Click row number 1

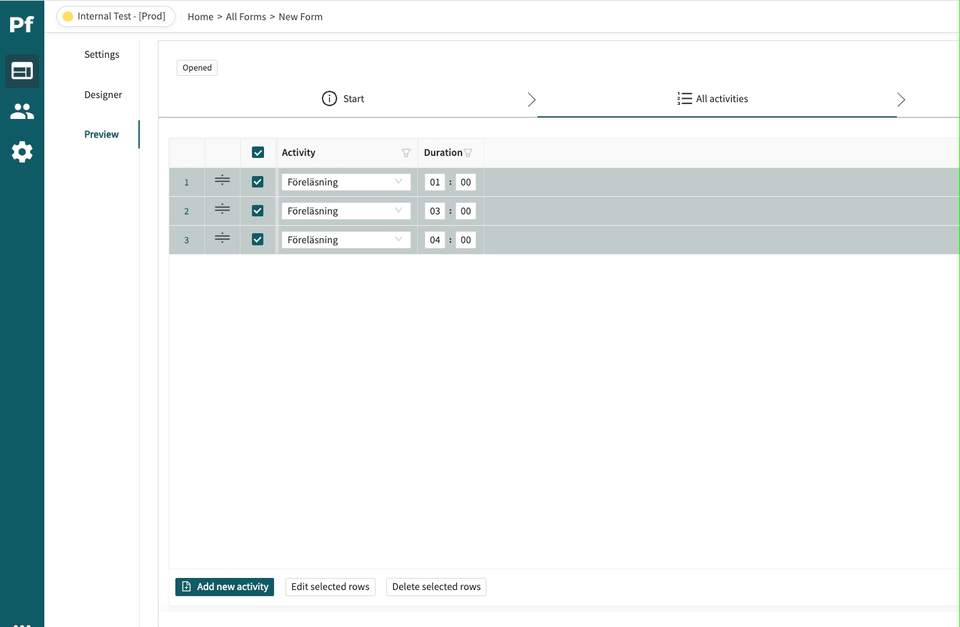tap(187, 182)
